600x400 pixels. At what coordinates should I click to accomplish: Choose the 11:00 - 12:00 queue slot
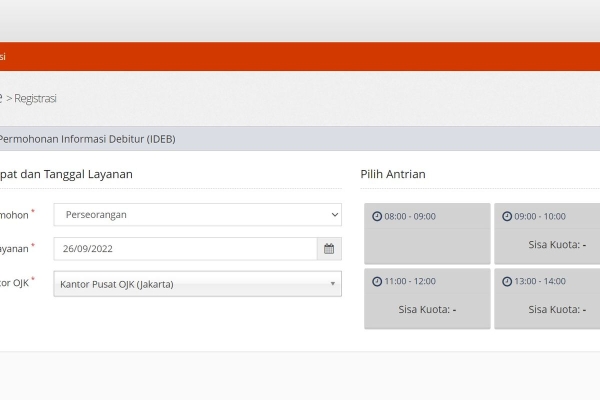coord(427,299)
